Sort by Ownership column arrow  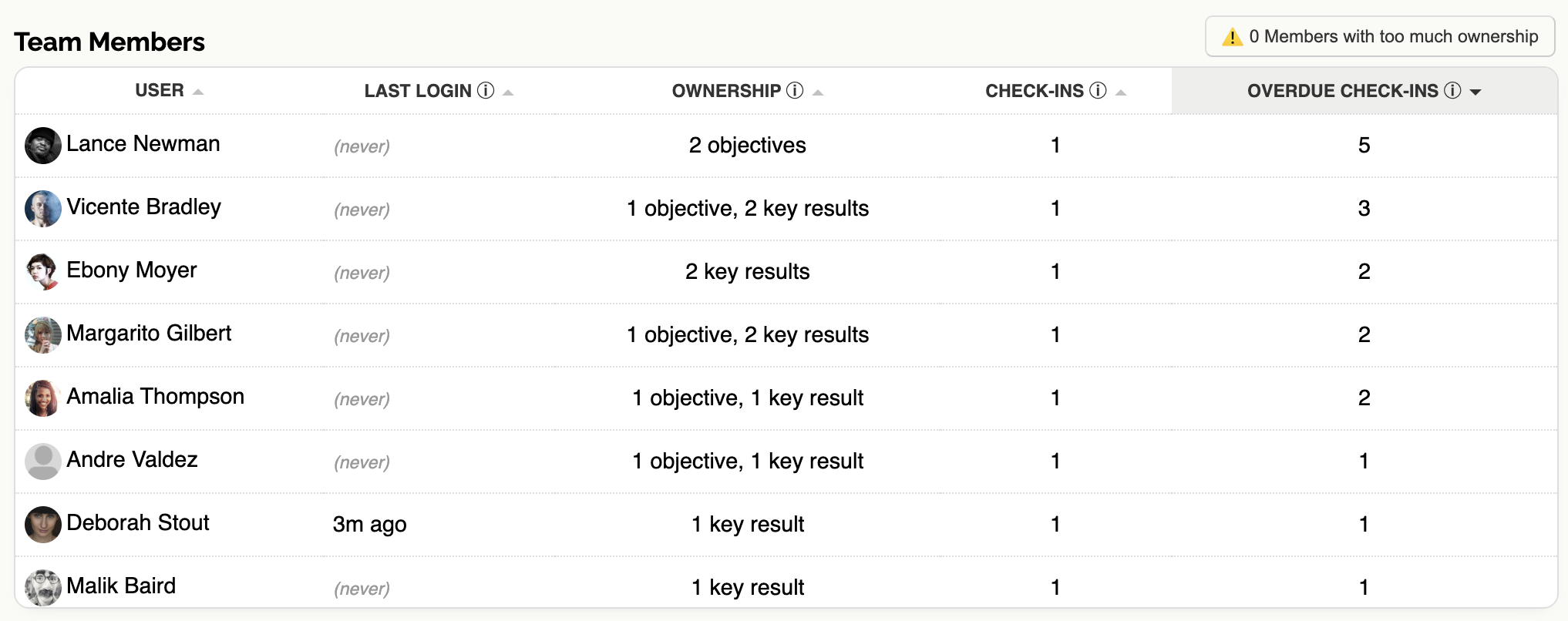coord(818,92)
